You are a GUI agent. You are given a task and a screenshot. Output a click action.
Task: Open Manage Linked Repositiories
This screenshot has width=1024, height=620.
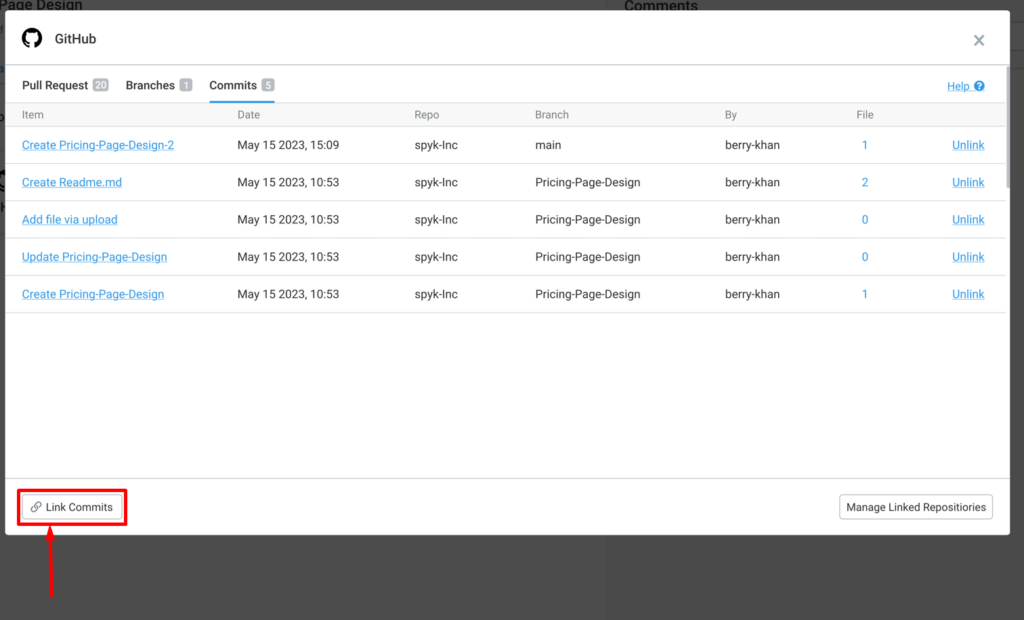(x=916, y=507)
